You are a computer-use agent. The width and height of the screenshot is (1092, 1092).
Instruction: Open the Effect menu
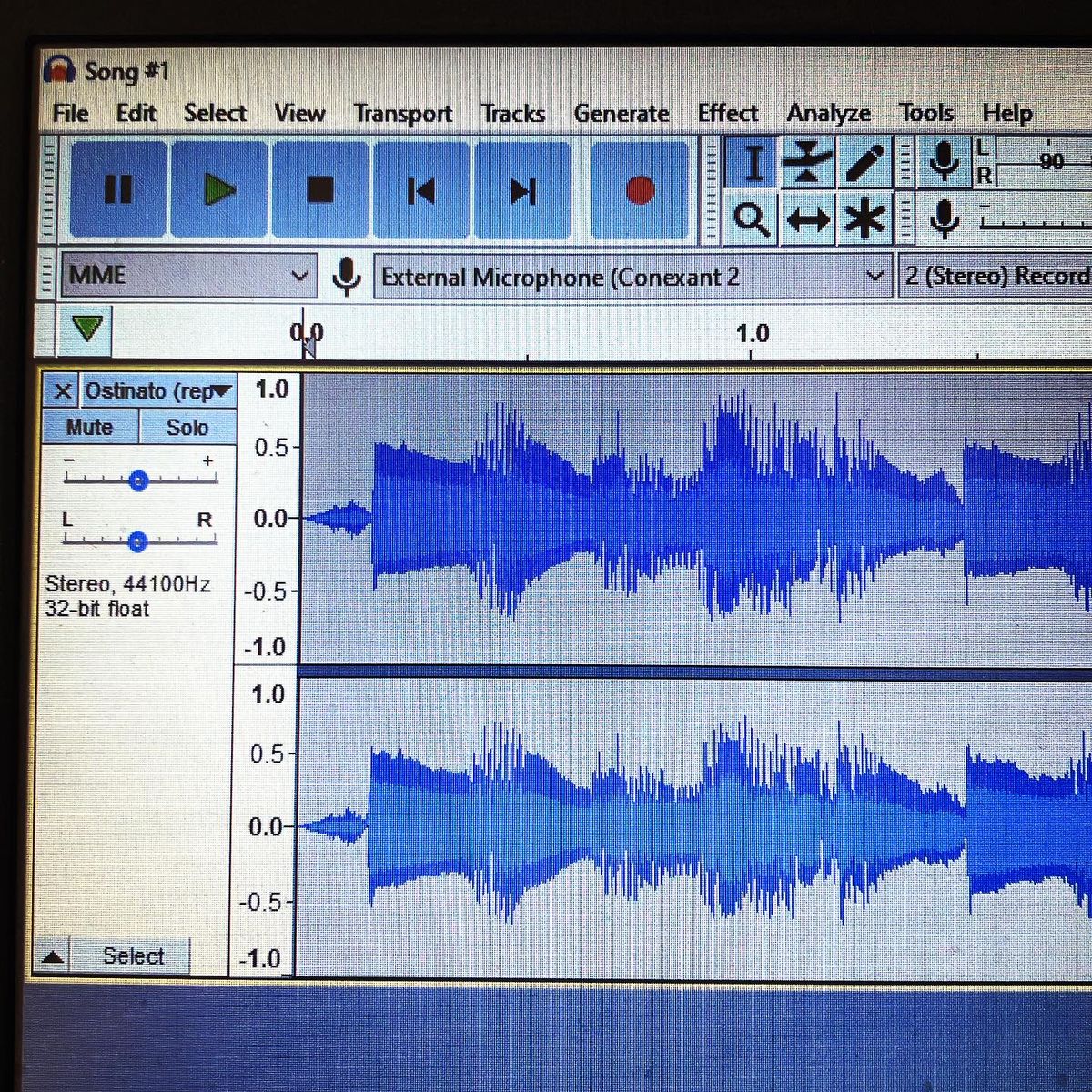click(x=727, y=113)
